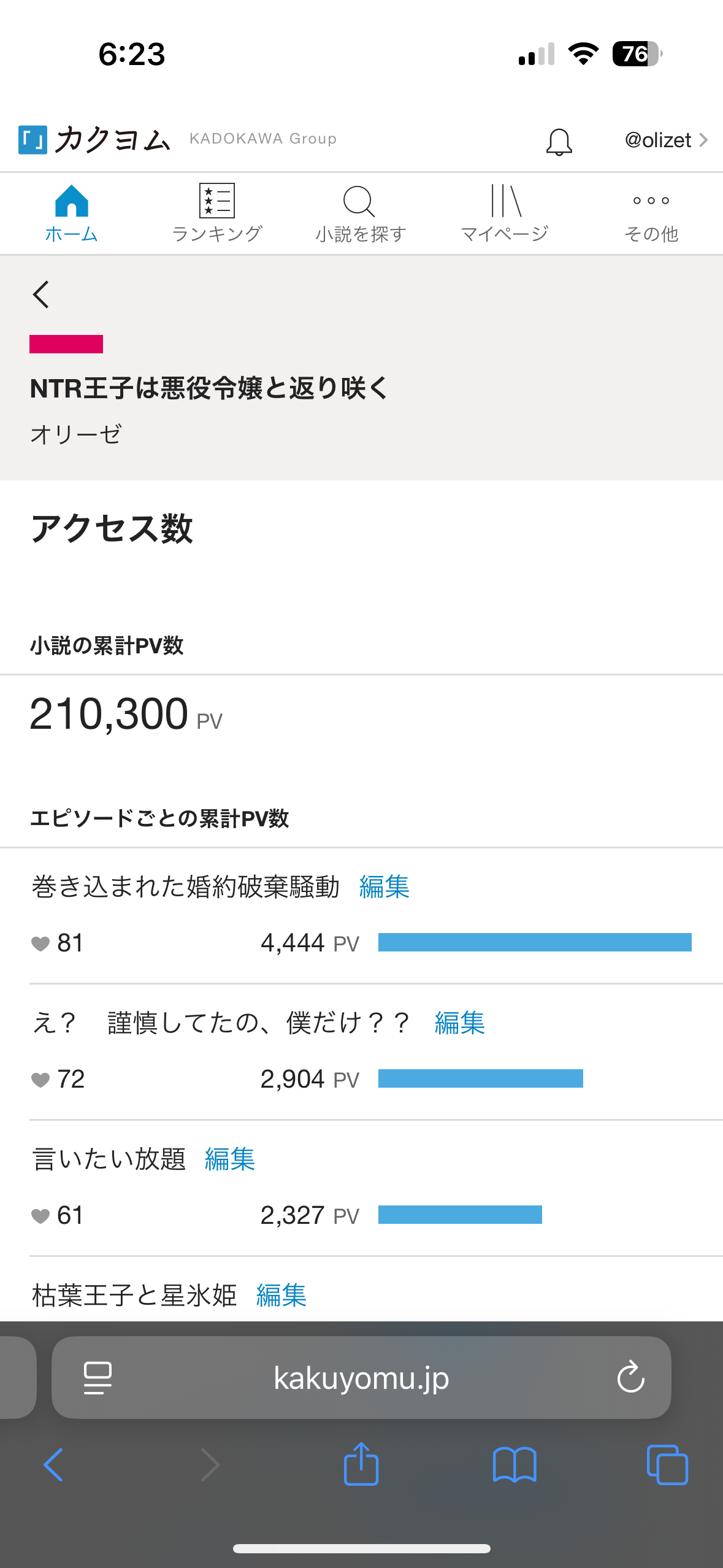Tap the notification bell icon

559,142
